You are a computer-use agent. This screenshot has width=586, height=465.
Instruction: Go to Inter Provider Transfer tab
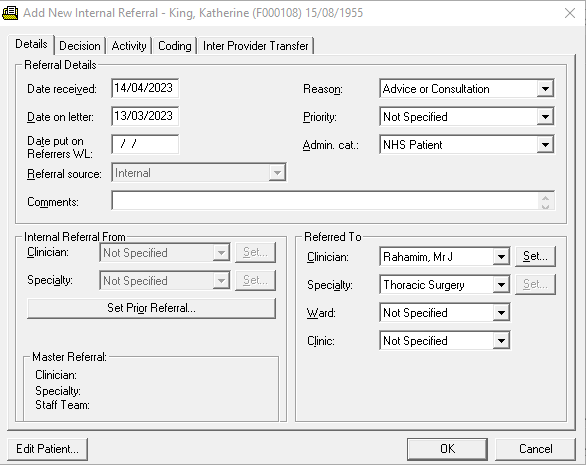[256, 46]
